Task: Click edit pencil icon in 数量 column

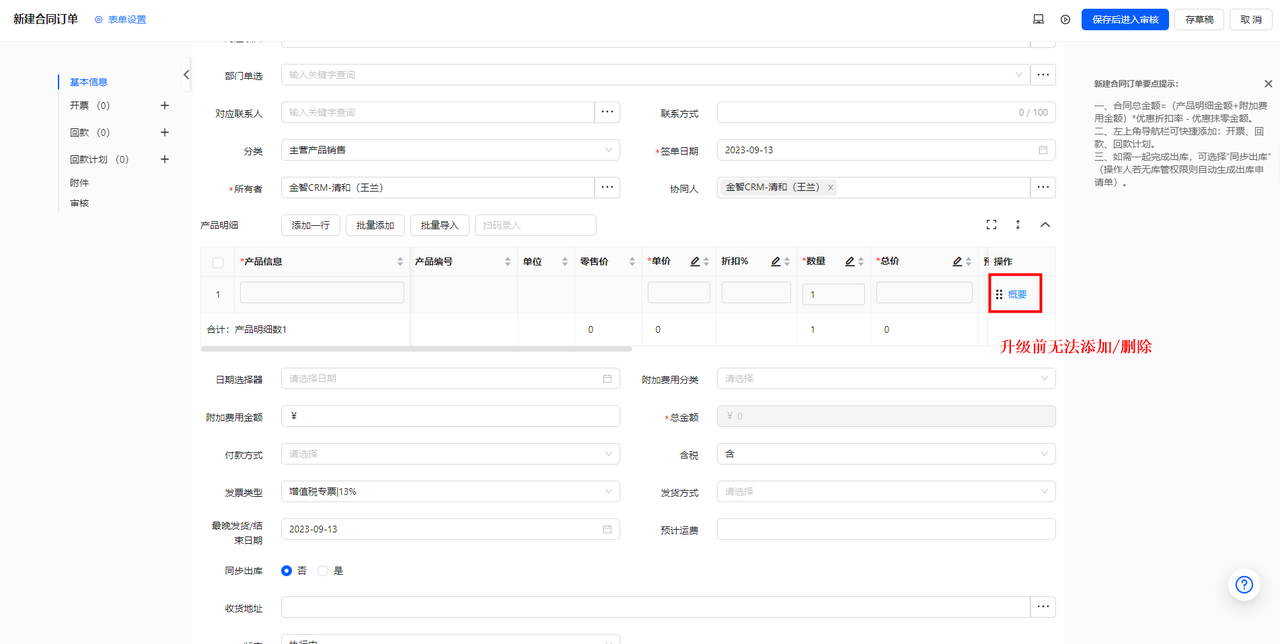Action: point(849,261)
